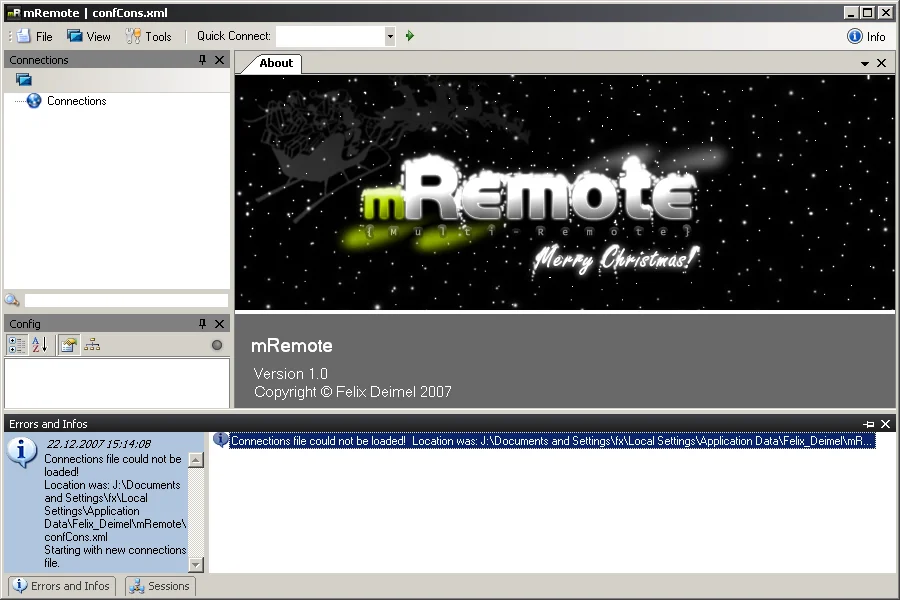This screenshot has width=900, height=600.
Task: Click the message timestamp 22.12.2007 15:14:08
Action: tap(99, 444)
